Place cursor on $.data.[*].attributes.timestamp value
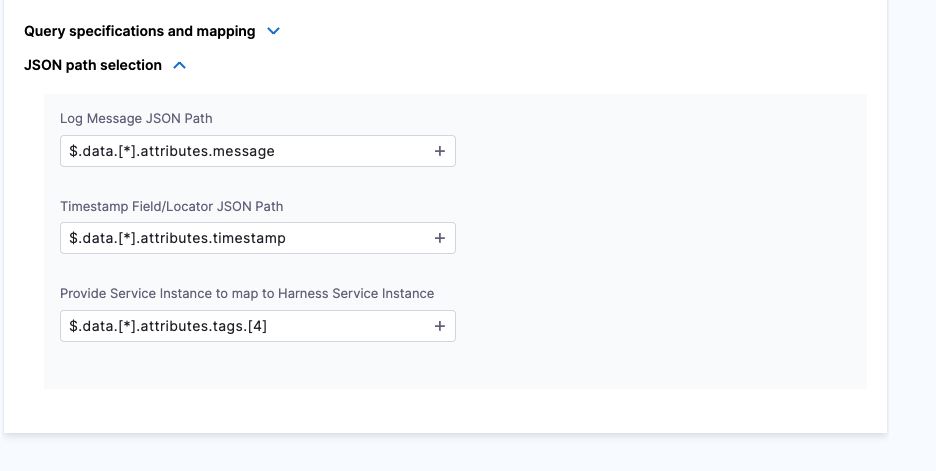Image resolution: width=936 pixels, height=471 pixels. 177,238
